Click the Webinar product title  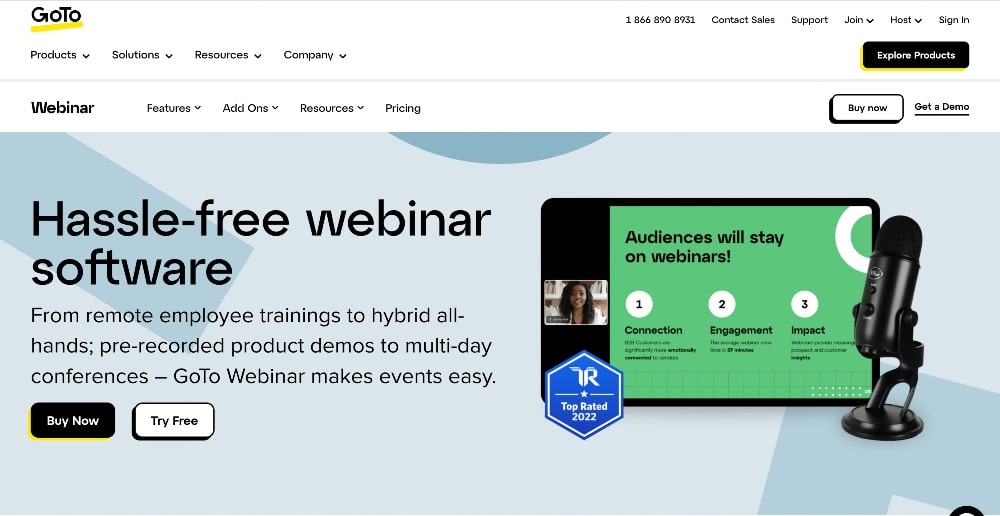(x=62, y=108)
